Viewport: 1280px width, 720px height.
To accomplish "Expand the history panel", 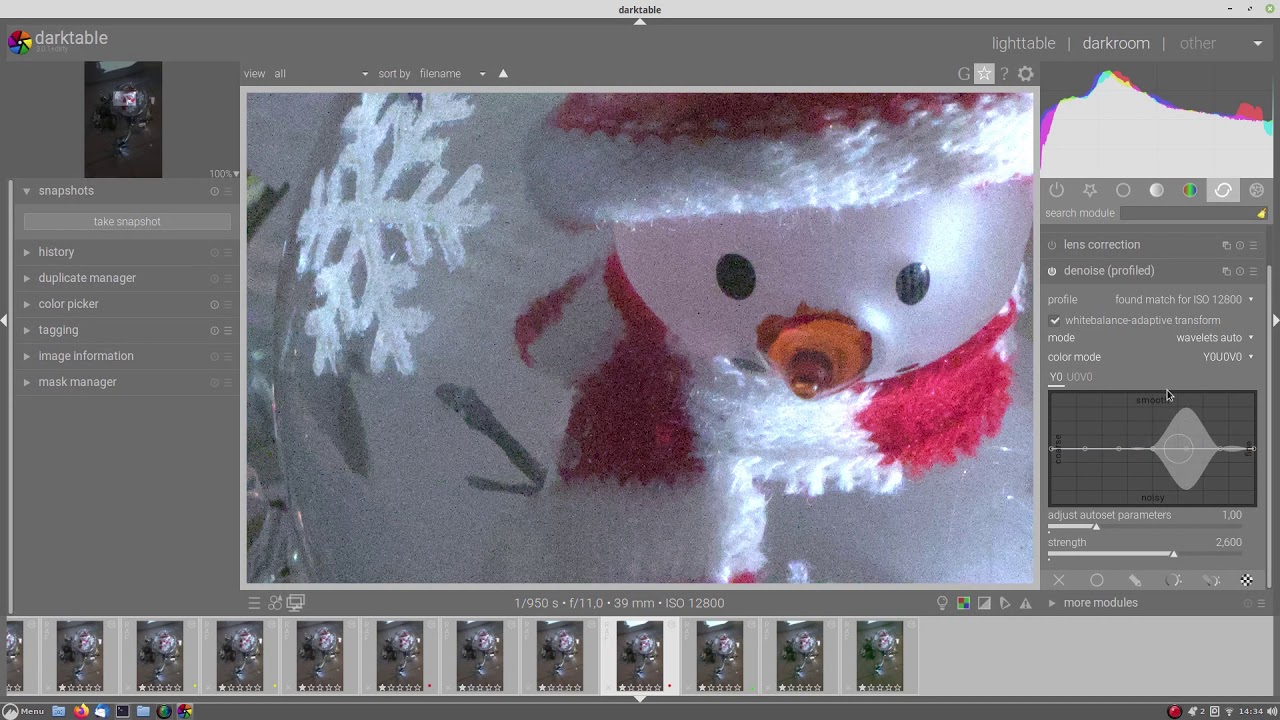I will click(56, 252).
